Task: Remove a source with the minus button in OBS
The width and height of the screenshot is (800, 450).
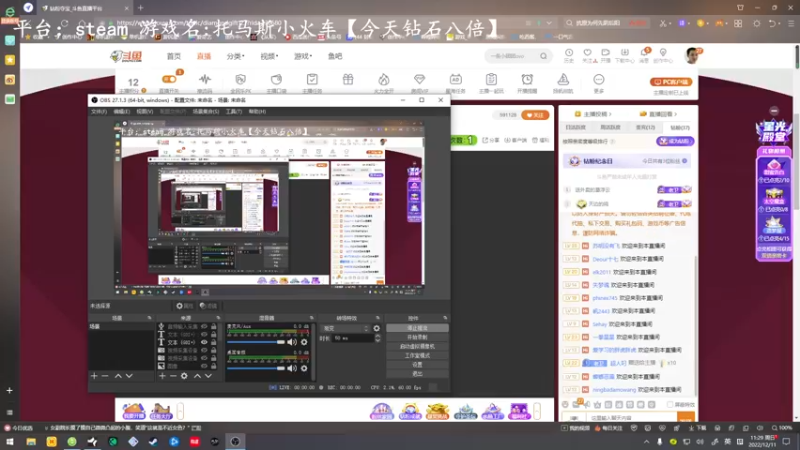Action: (173, 376)
